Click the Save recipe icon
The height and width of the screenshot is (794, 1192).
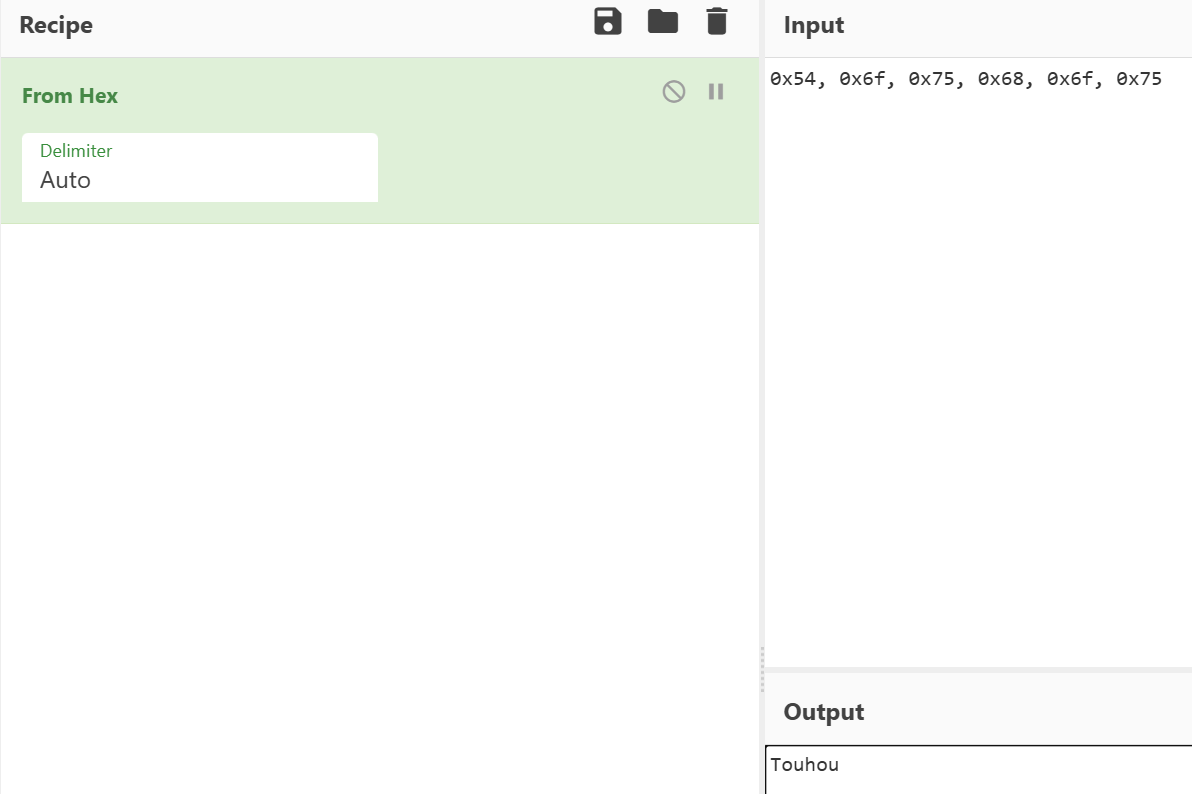pos(607,22)
